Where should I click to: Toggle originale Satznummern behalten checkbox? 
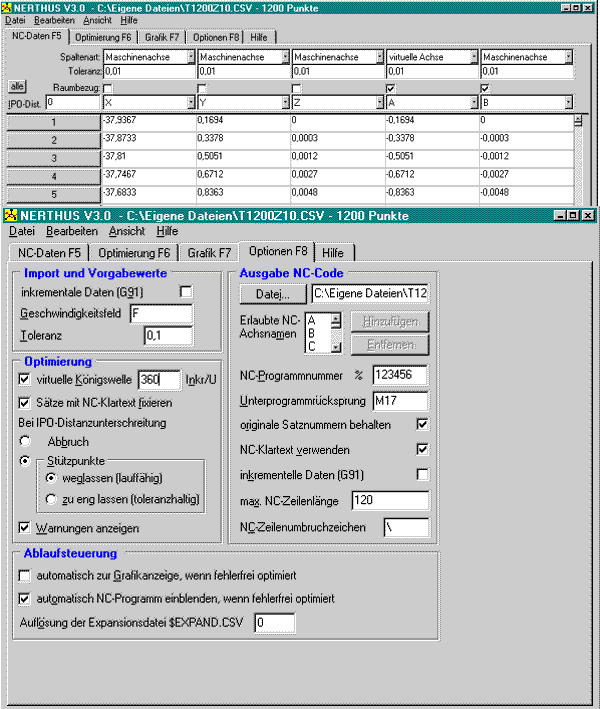click(422, 424)
